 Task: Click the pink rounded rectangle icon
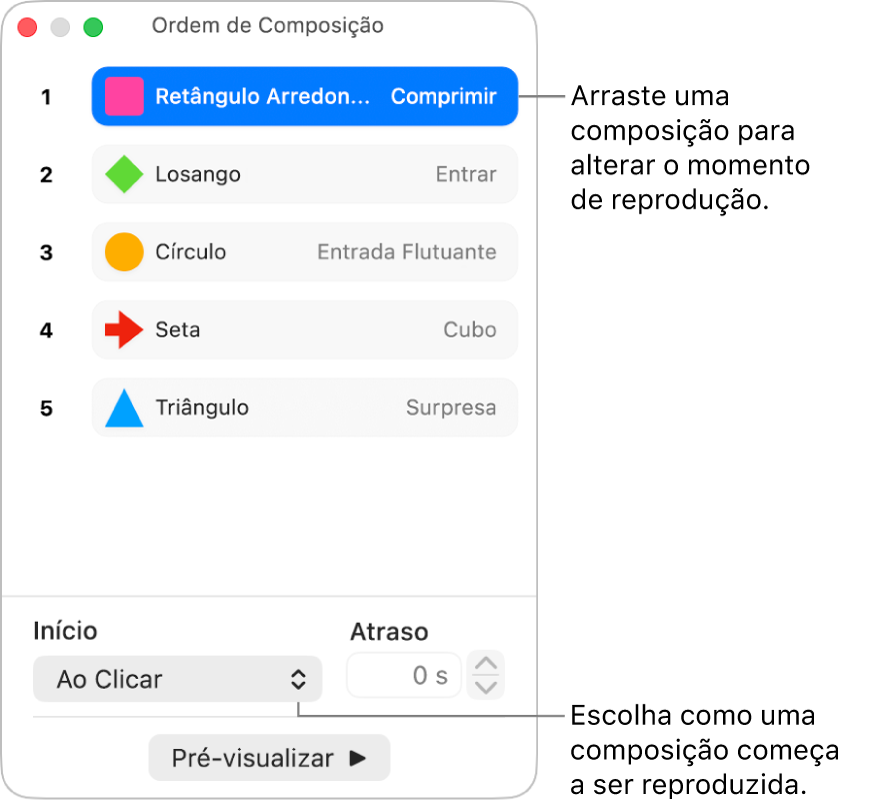[124, 96]
